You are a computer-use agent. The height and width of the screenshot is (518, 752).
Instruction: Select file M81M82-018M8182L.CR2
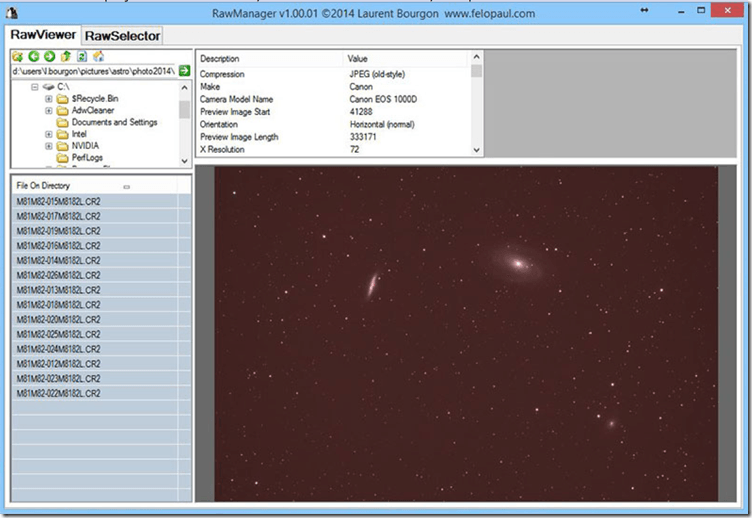point(94,305)
